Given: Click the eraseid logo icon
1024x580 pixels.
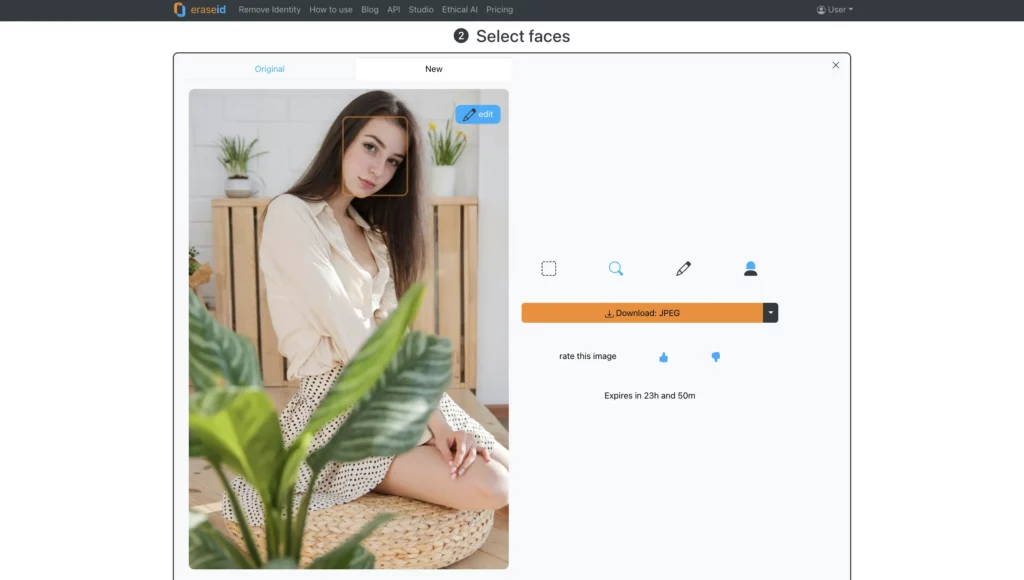Looking at the screenshot, I should click(x=180, y=10).
